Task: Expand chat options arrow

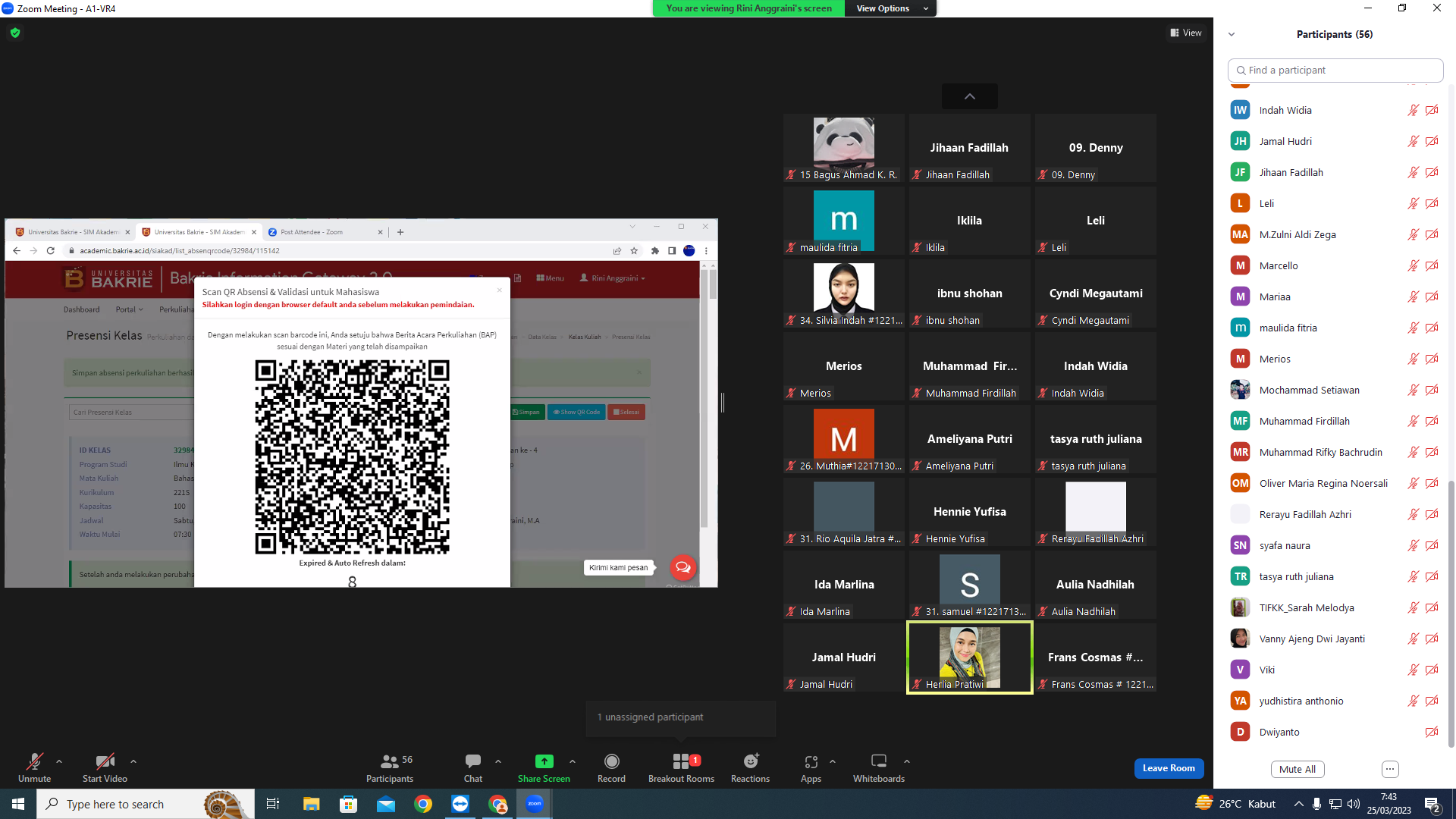Action: point(498,761)
